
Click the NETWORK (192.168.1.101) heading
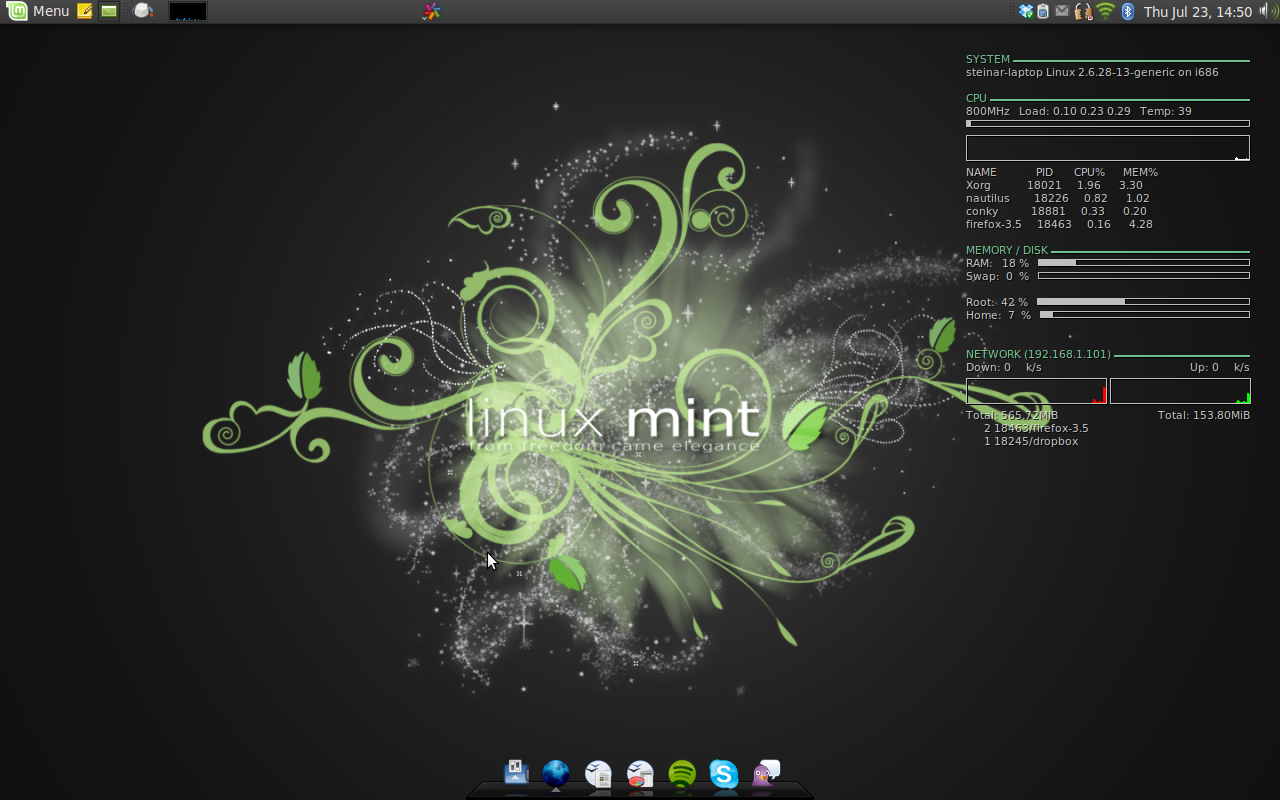(x=1038, y=354)
